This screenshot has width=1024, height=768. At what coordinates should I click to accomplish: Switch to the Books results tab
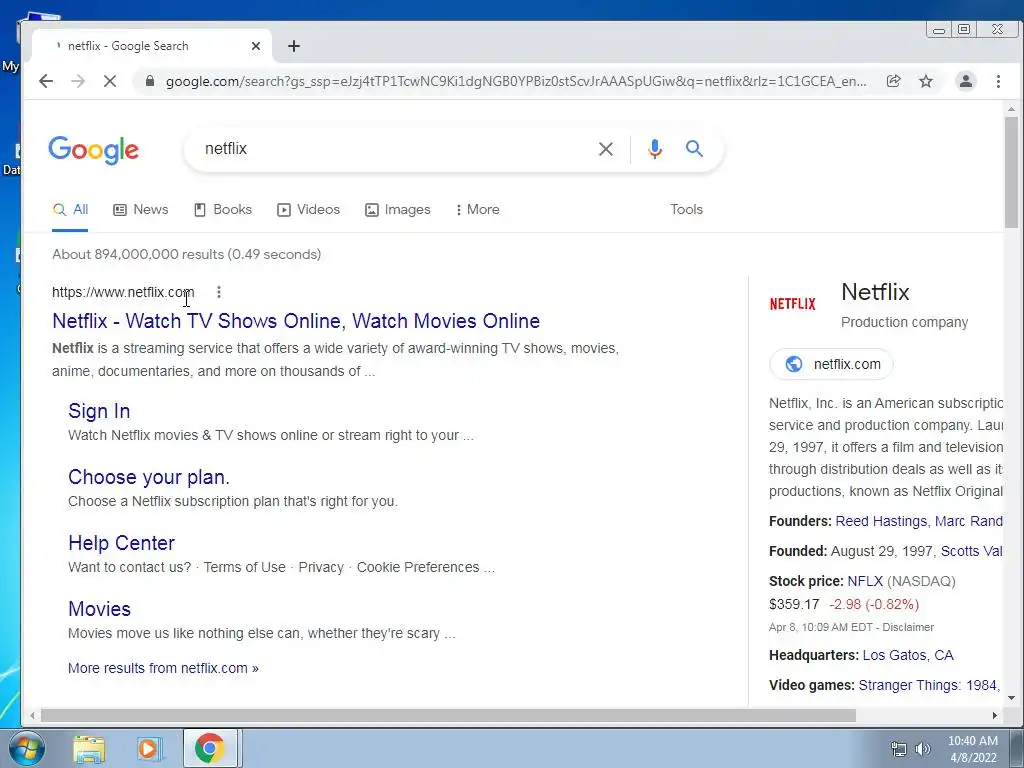[x=223, y=210]
